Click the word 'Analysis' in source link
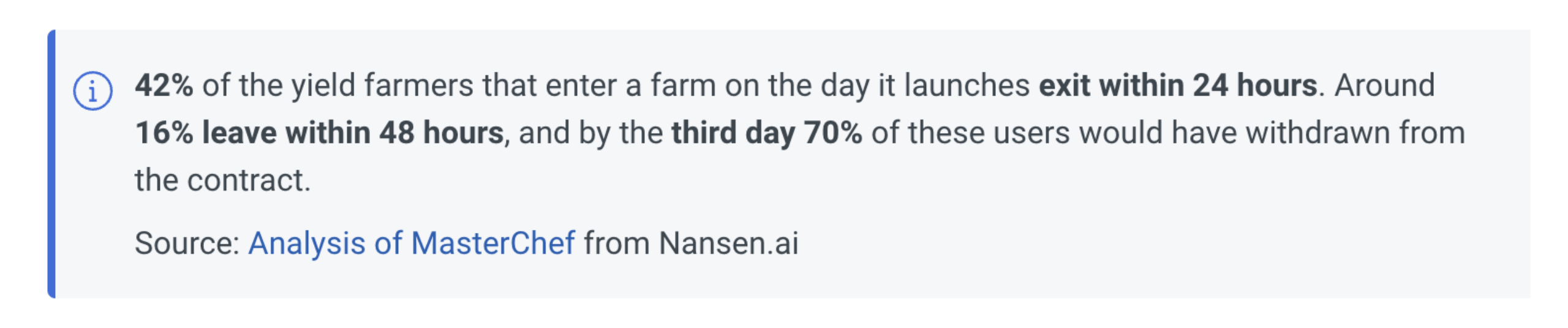 pos(307,243)
